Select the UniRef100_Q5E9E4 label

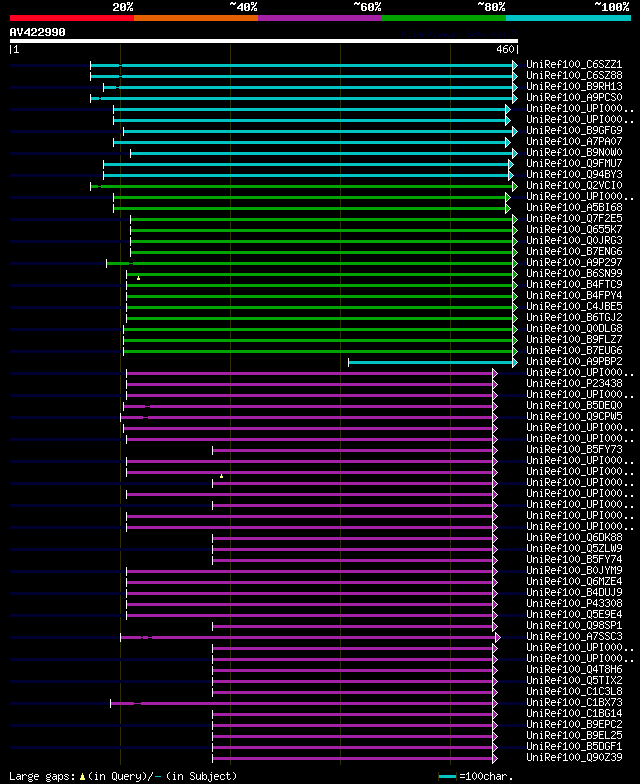(574, 614)
